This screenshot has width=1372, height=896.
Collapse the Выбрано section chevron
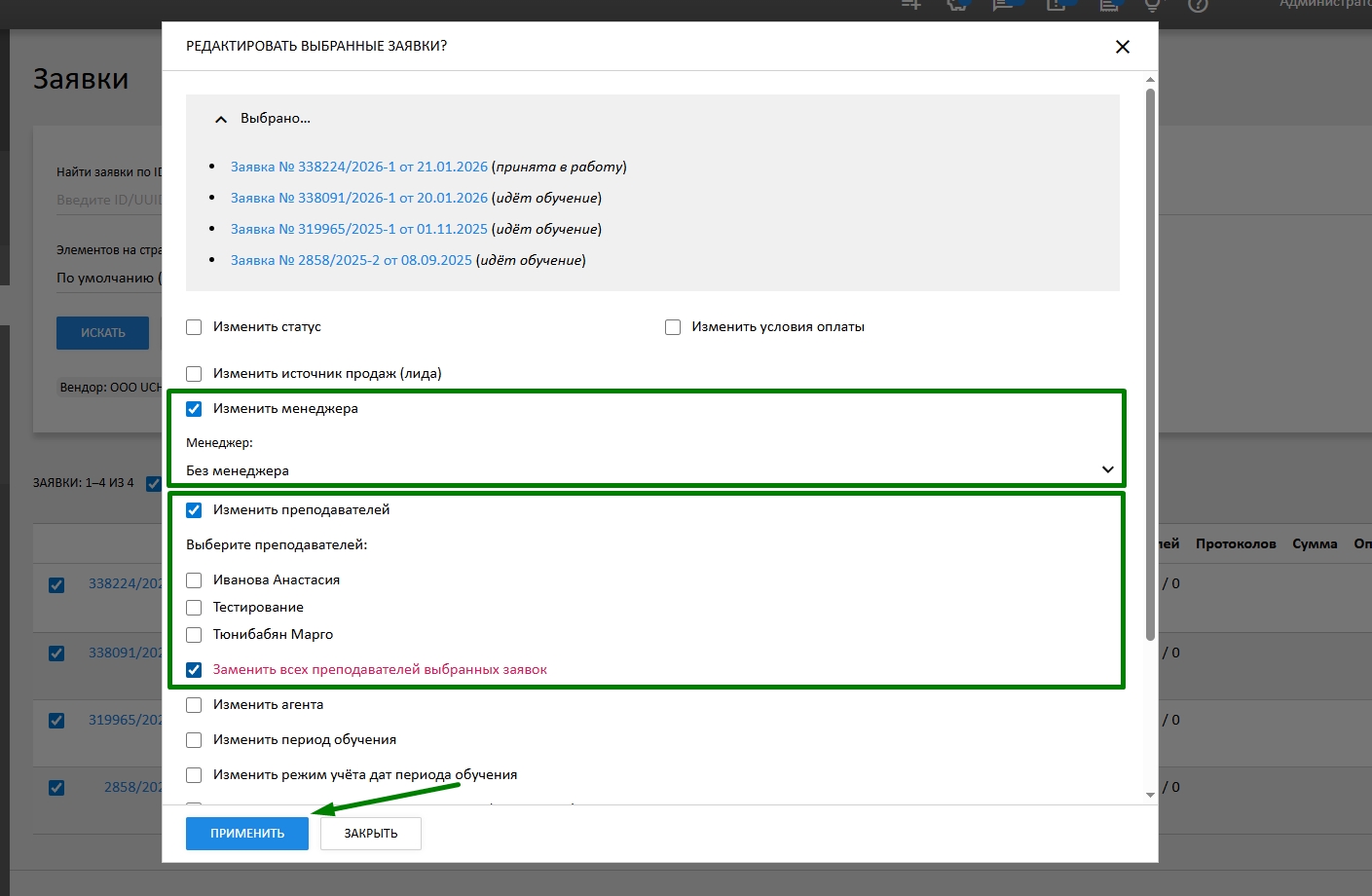(221, 119)
